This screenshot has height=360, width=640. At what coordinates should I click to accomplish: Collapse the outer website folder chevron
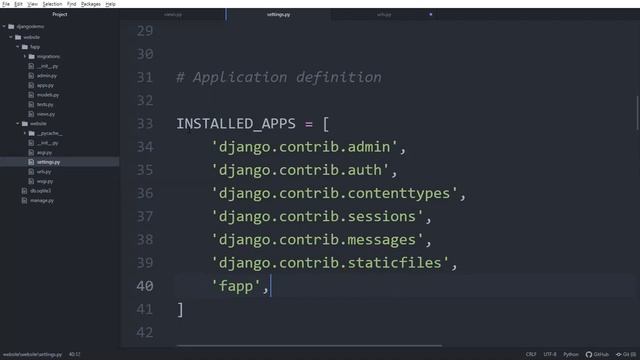point(11,37)
